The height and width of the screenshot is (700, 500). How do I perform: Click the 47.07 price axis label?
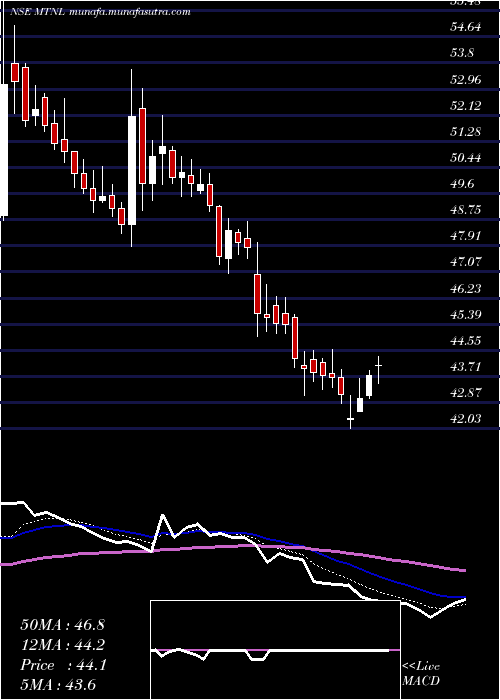tap(465, 262)
